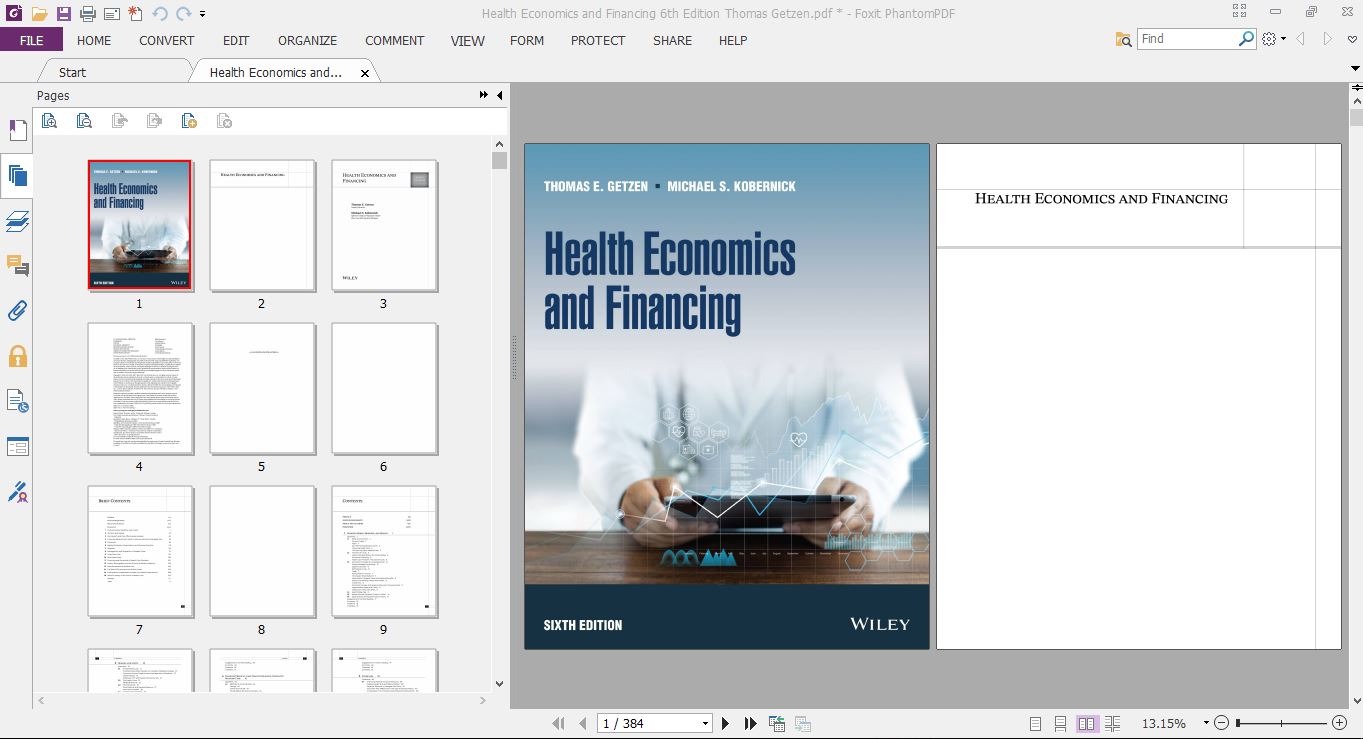The height and width of the screenshot is (739, 1363).
Task: Jump to the last page button
Action: coord(751,723)
